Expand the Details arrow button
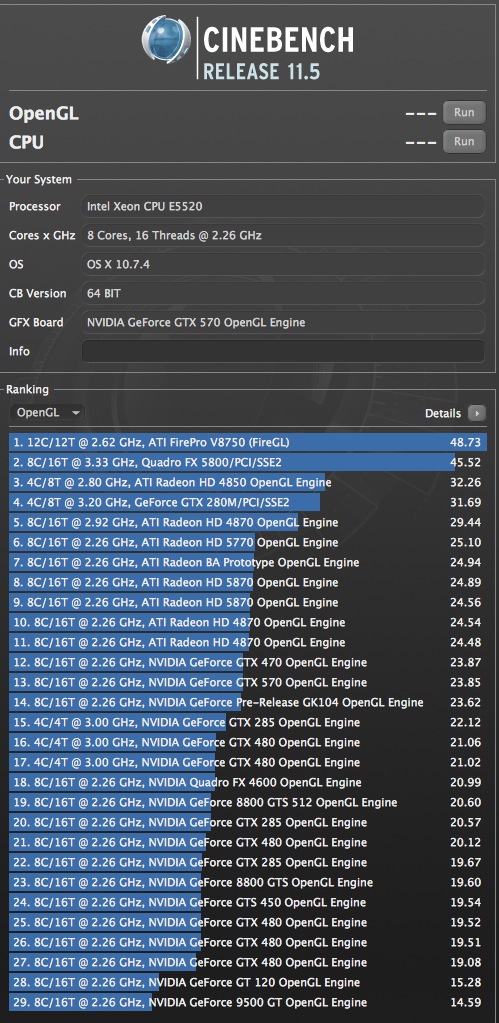 [x=477, y=413]
